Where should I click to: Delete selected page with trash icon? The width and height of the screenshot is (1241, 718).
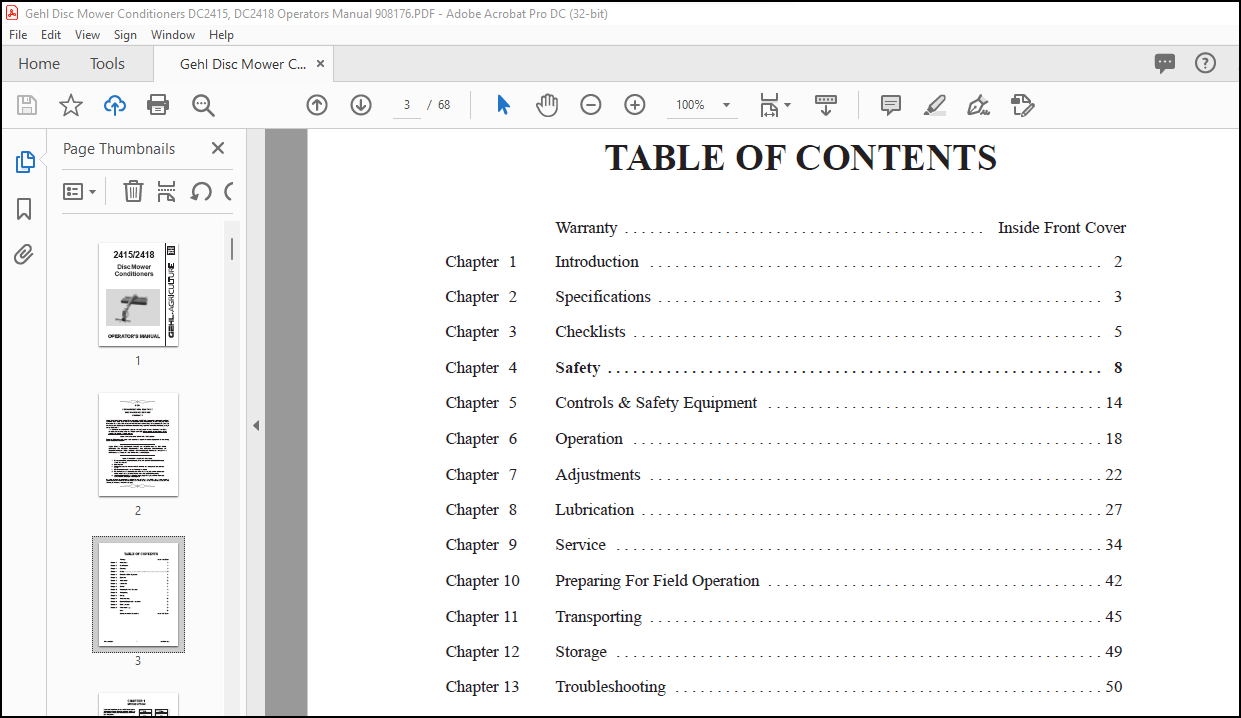click(x=133, y=191)
